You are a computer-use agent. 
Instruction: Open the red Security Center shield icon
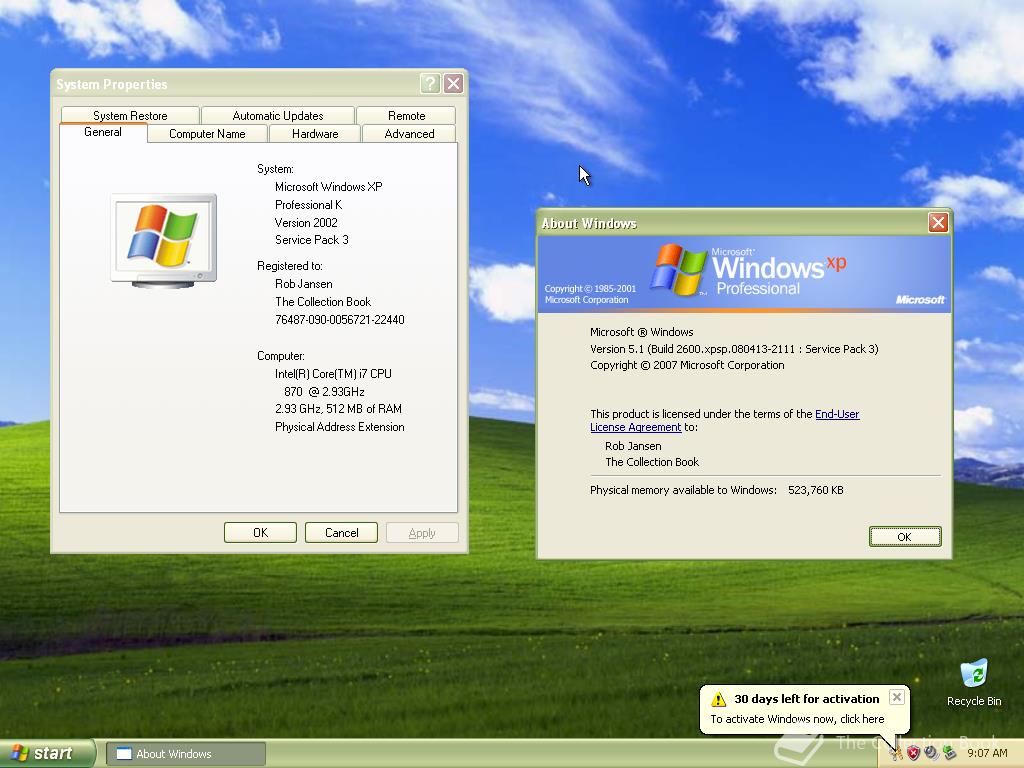point(914,754)
